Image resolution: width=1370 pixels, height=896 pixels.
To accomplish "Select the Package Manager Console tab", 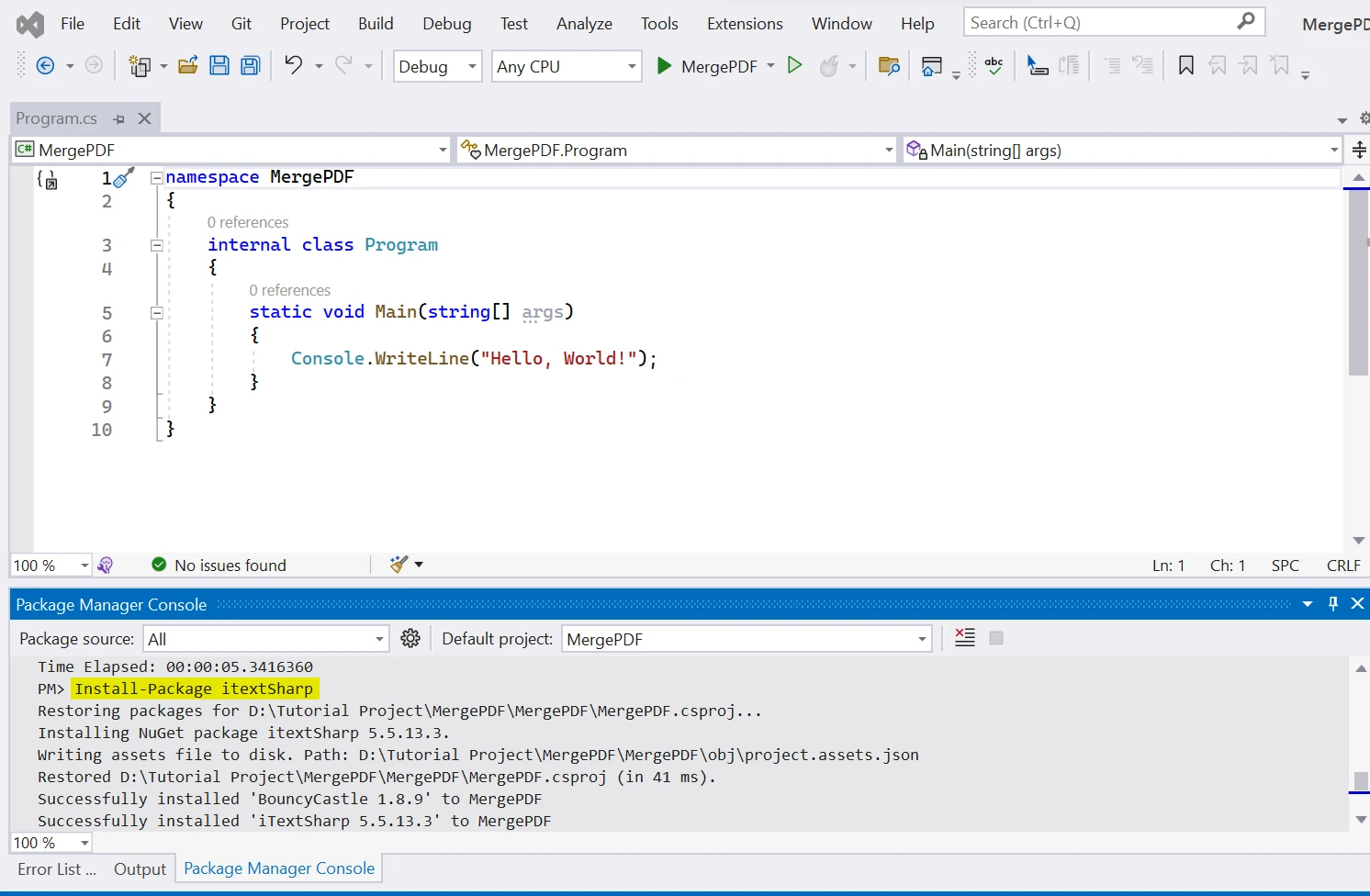I will (x=279, y=868).
